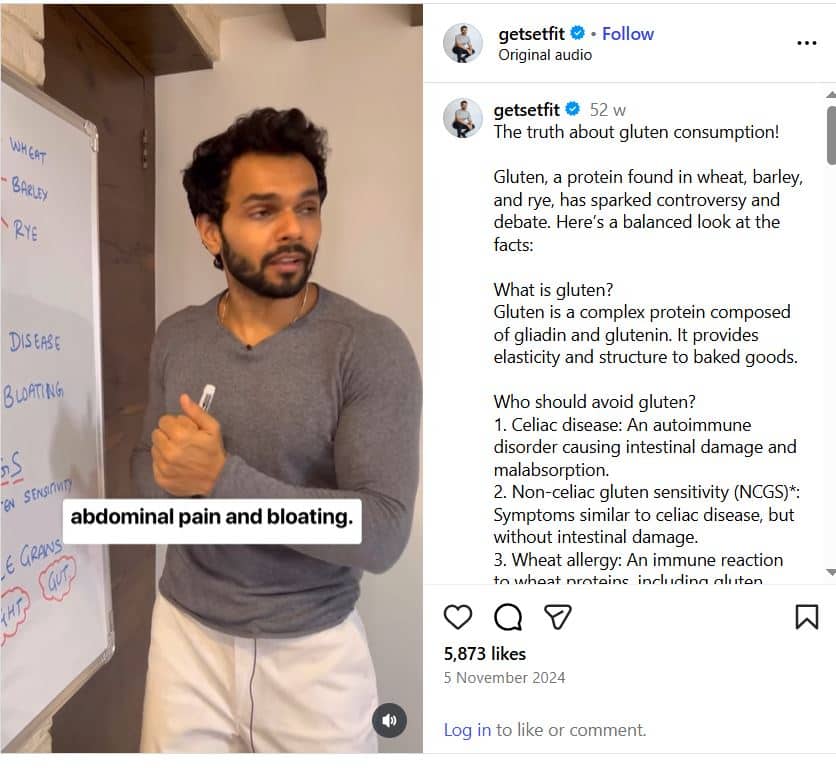Open getsetfit username in the caption
This screenshot has height=777, width=836.
pos(526,110)
